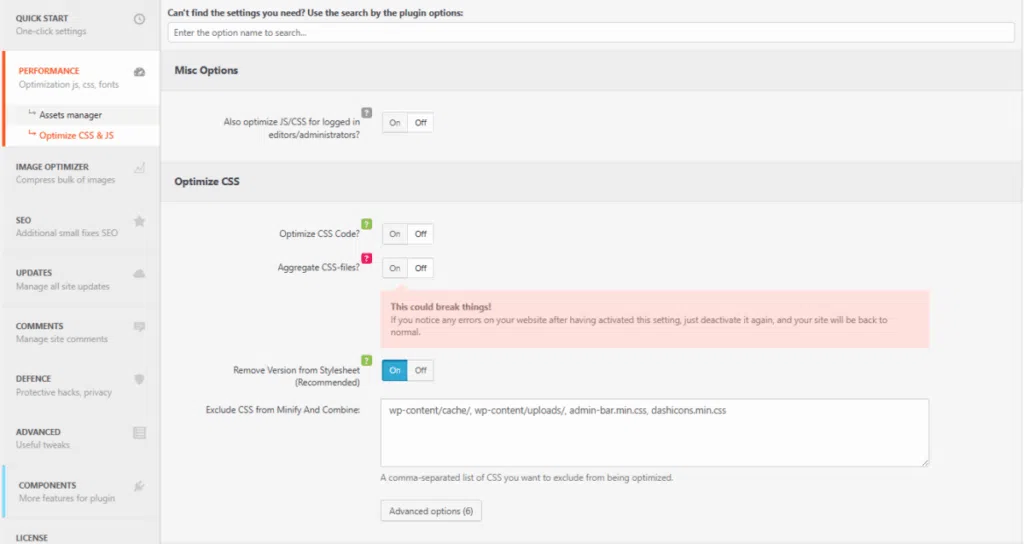This screenshot has width=1024, height=544.
Task: Switch off Remove Version from Stylesheet
Action: point(421,370)
